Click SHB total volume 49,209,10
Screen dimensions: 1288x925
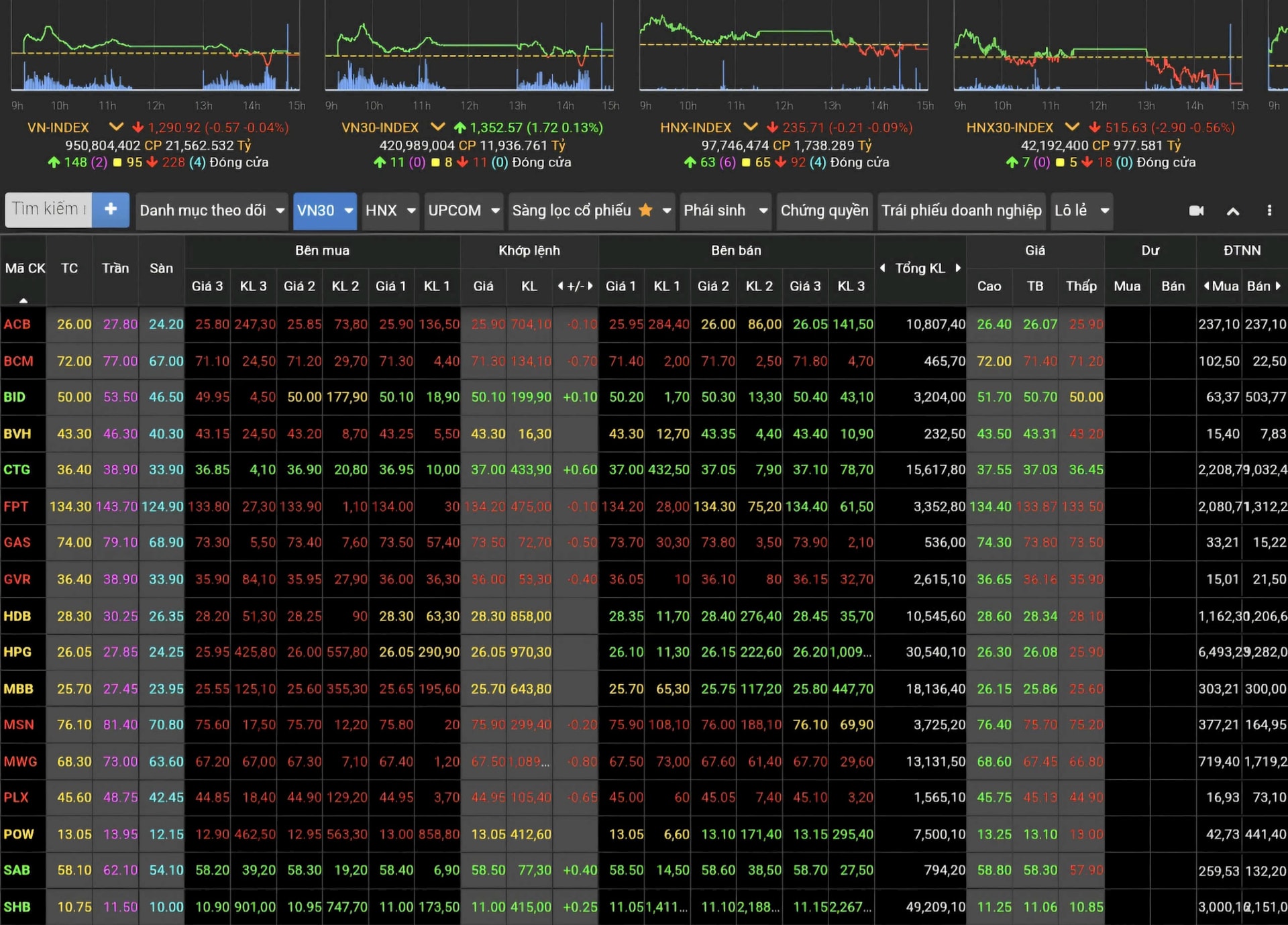click(x=935, y=907)
